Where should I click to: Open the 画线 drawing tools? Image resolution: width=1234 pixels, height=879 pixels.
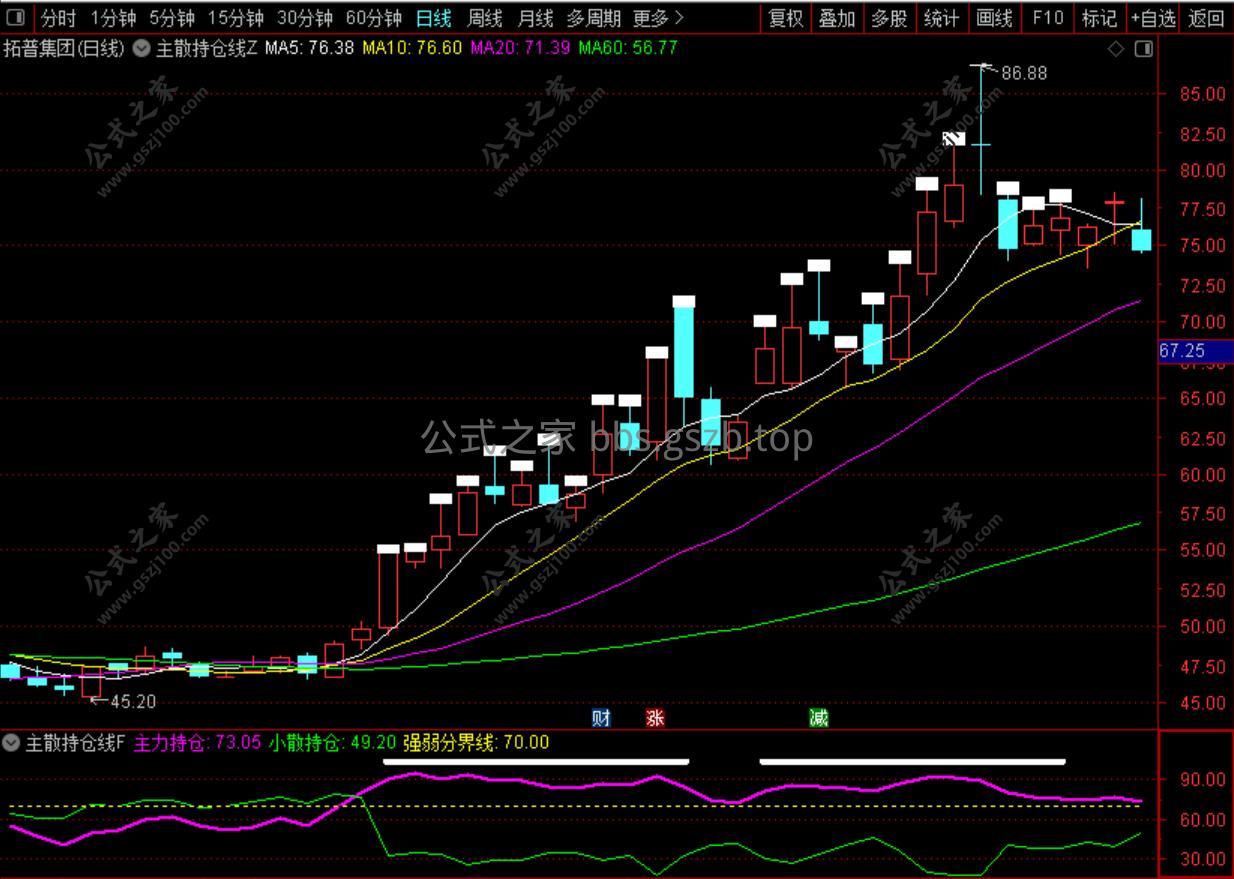(x=994, y=18)
